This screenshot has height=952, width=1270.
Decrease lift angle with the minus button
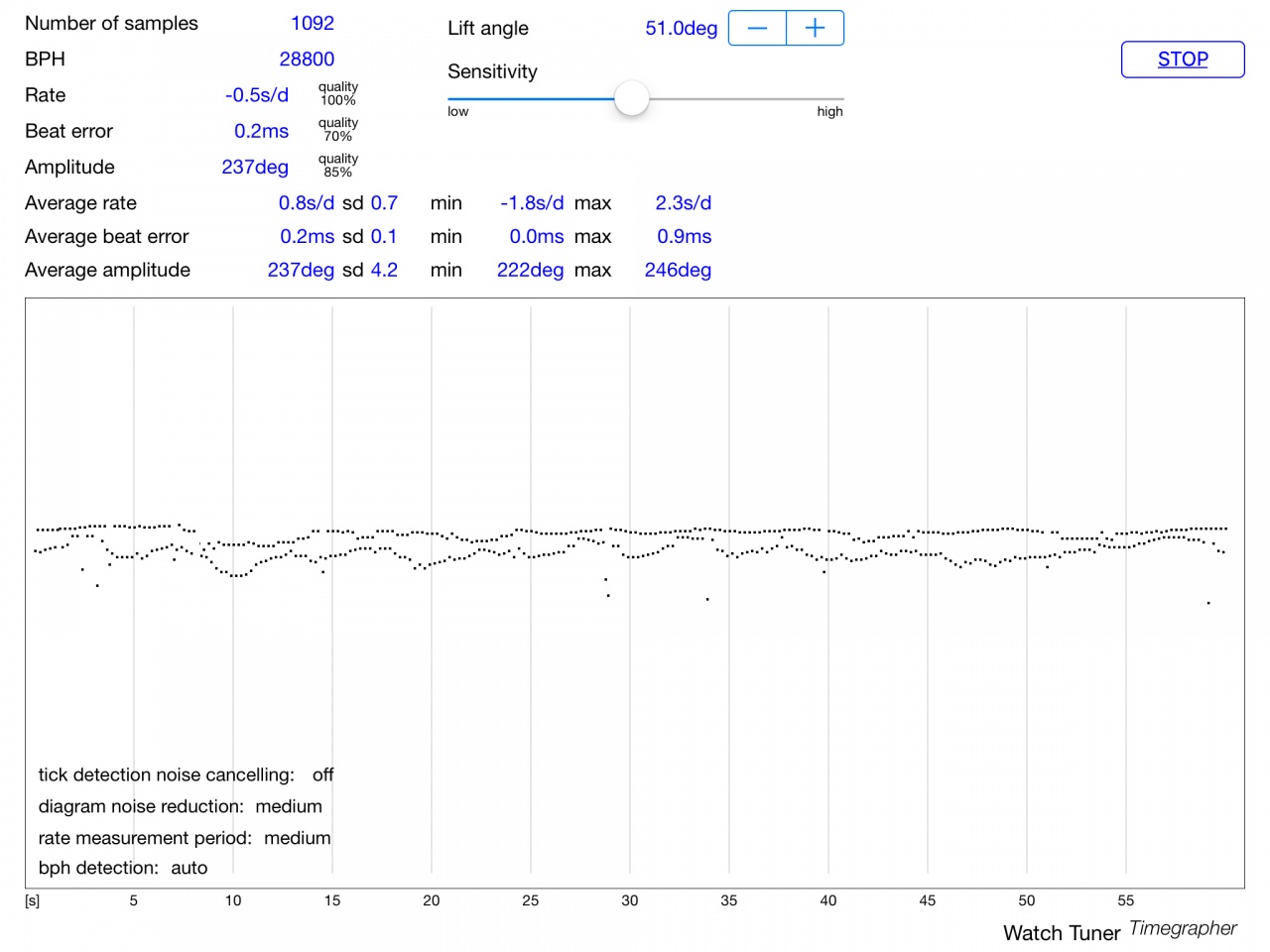pos(757,29)
